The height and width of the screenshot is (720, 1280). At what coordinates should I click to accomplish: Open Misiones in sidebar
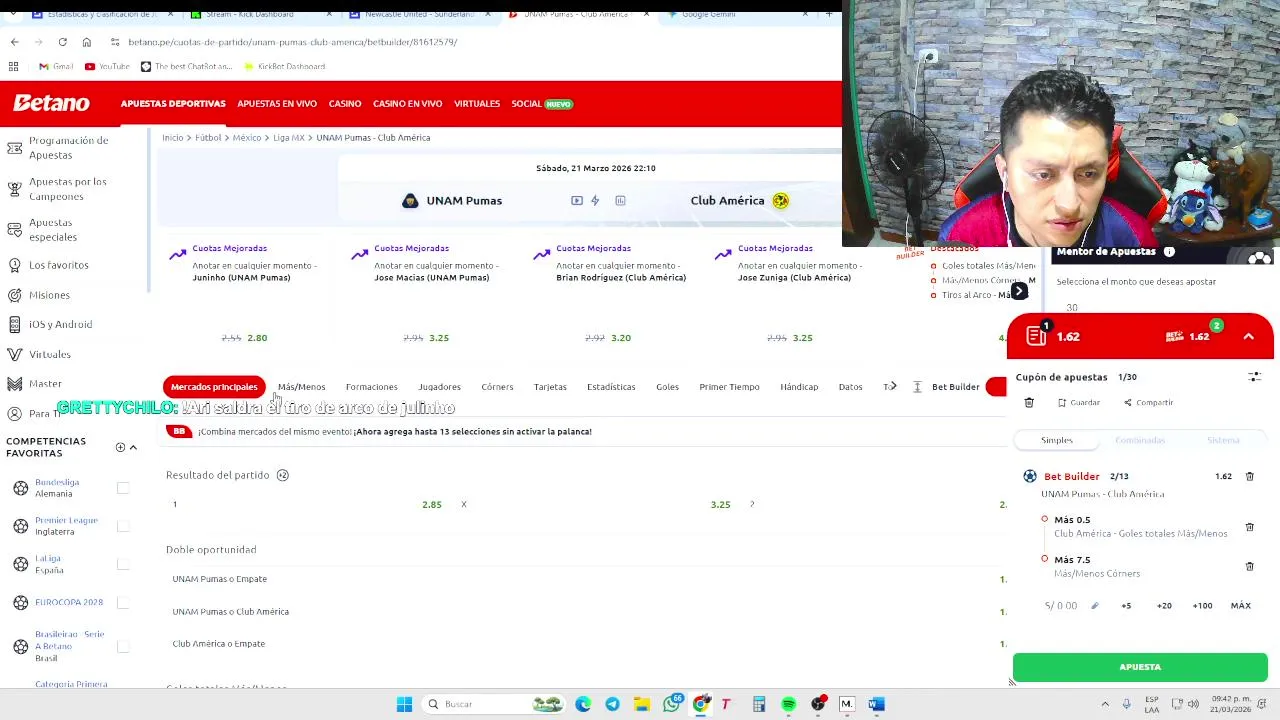[x=49, y=295]
